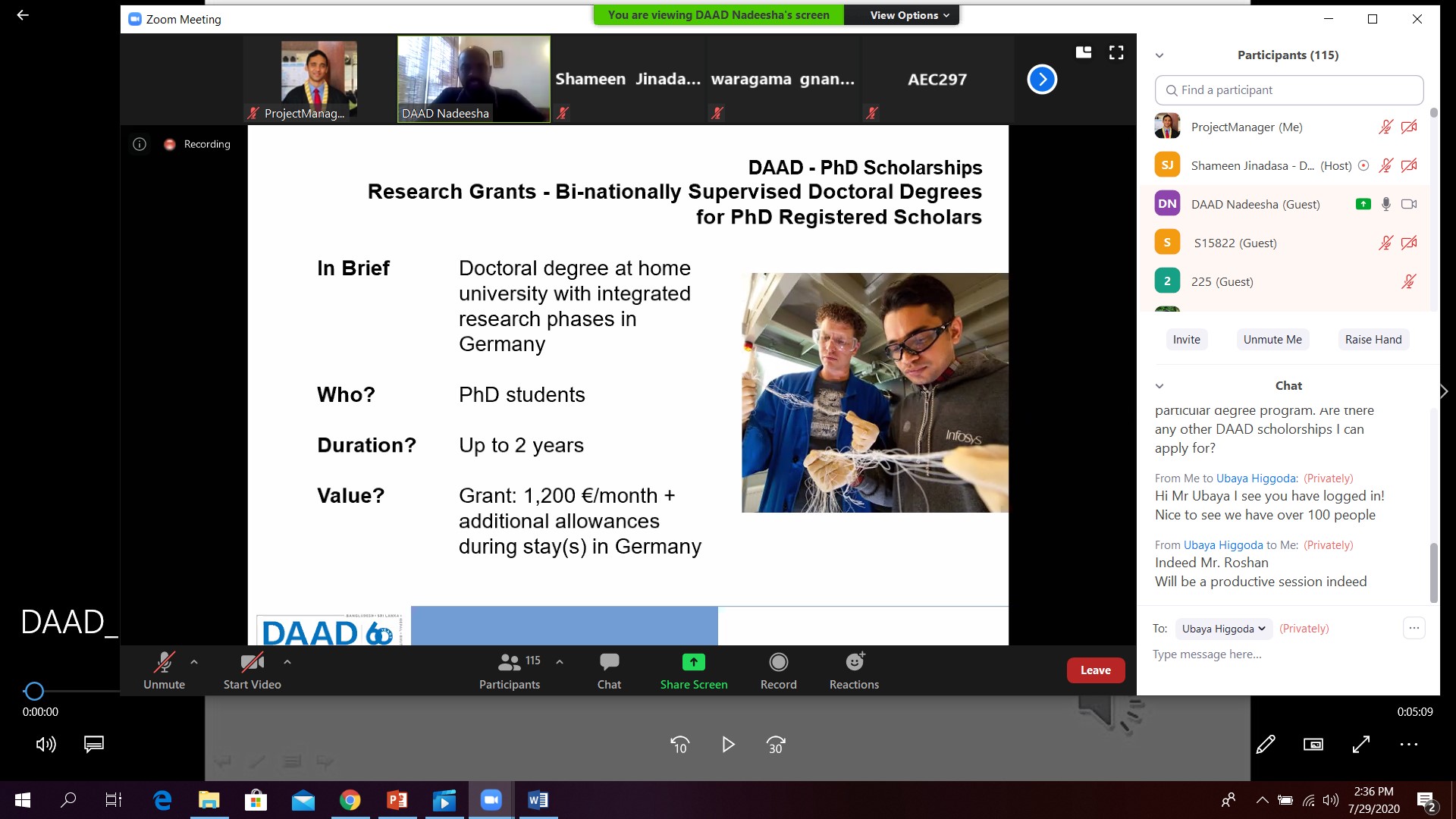The width and height of the screenshot is (1456, 819).
Task: Click Shameen Jinadasa muted microphone icon
Action: [x=1385, y=166]
